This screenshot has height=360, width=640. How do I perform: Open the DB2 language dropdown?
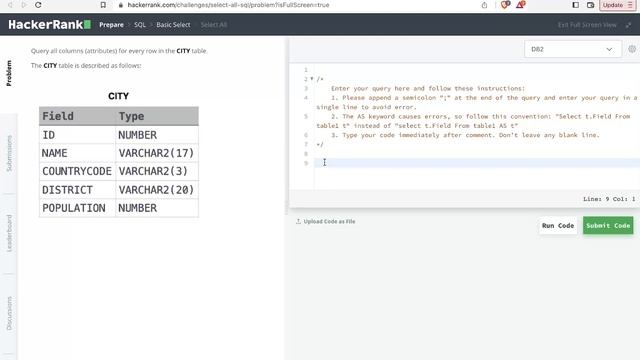(573, 49)
